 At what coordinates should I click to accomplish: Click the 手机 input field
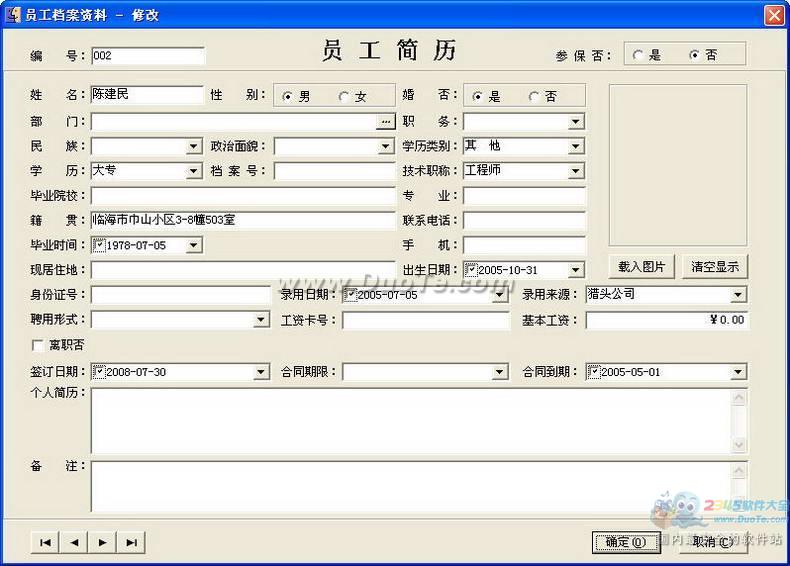pyautogui.click(x=524, y=245)
